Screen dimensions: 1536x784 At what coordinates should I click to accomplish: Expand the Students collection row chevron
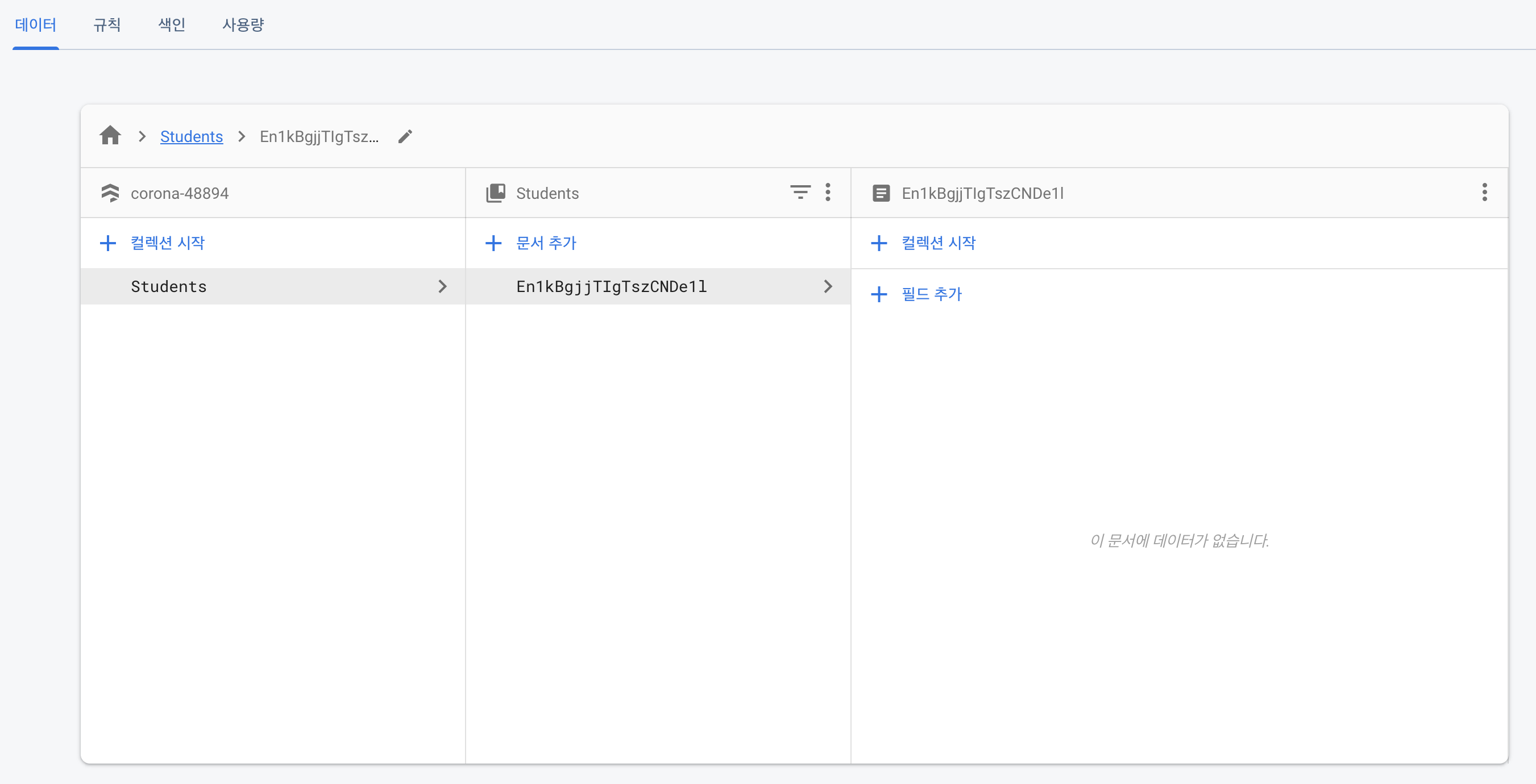point(442,286)
